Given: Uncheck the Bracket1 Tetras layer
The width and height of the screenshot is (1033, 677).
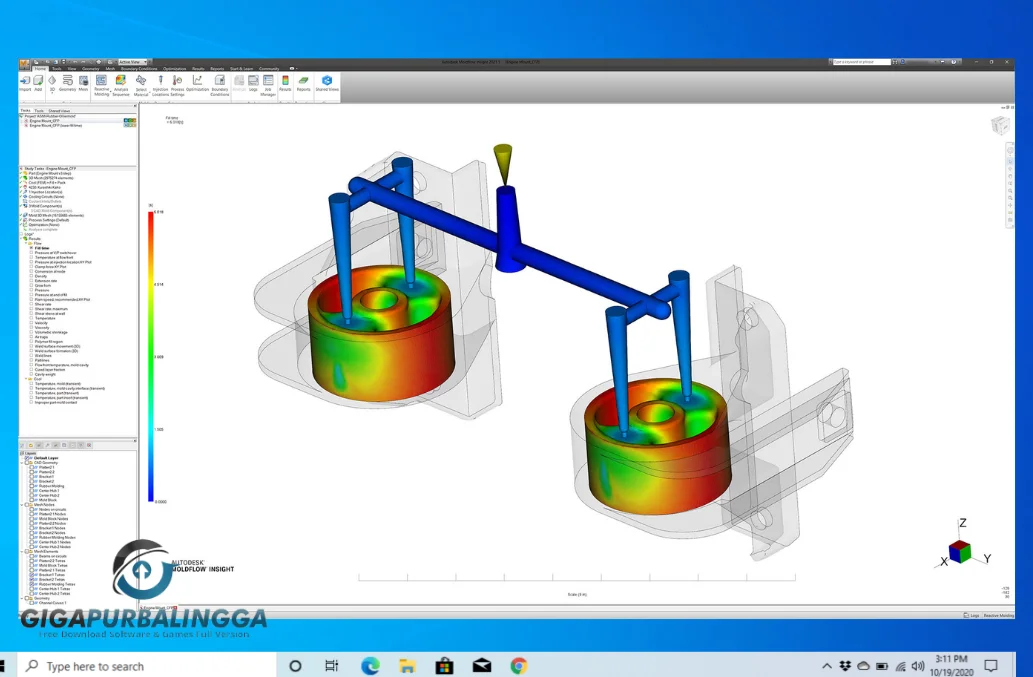Looking at the screenshot, I should pyautogui.click(x=32, y=575).
